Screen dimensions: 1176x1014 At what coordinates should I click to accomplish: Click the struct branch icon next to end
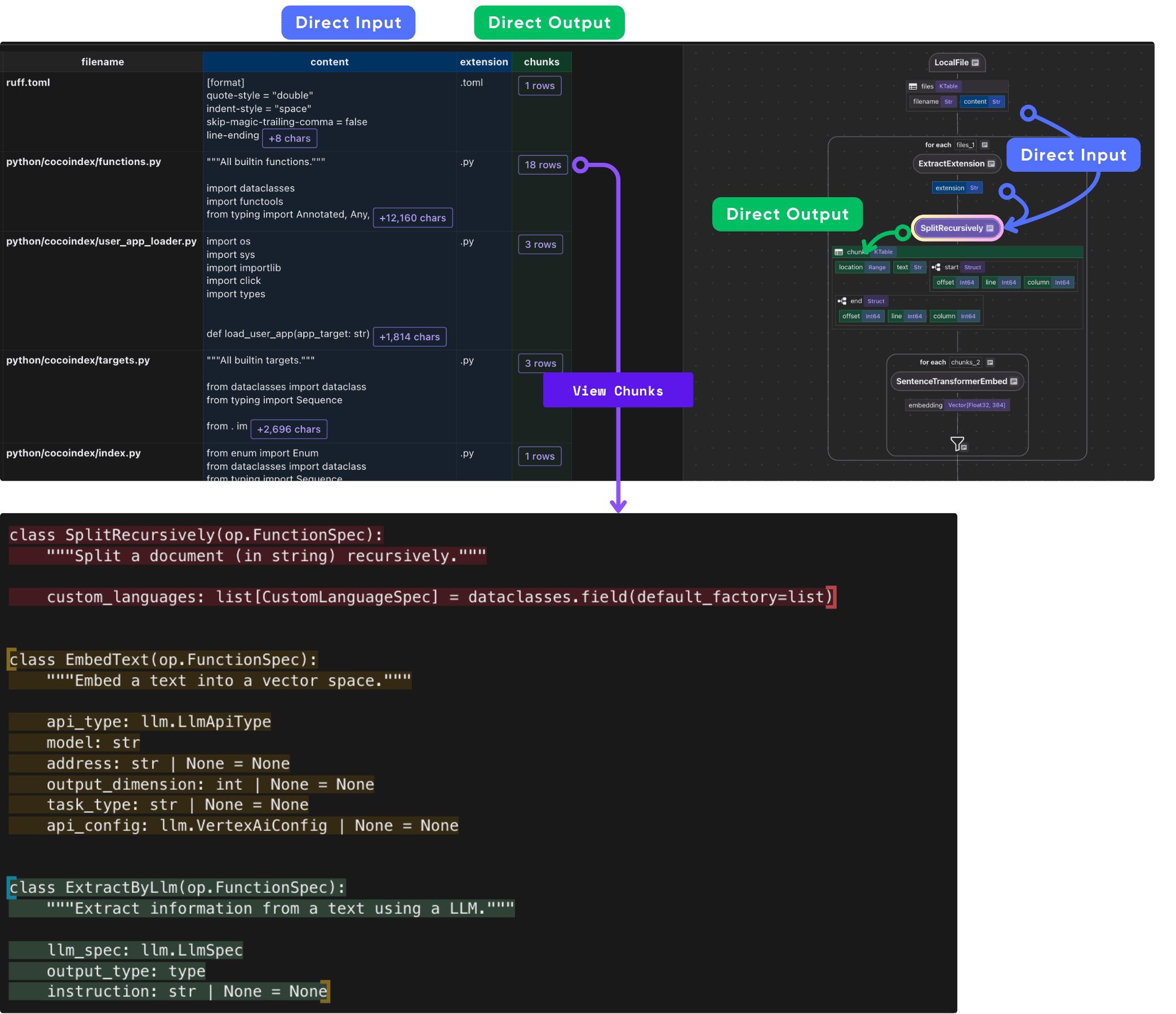pyautogui.click(x=843, y=301)
